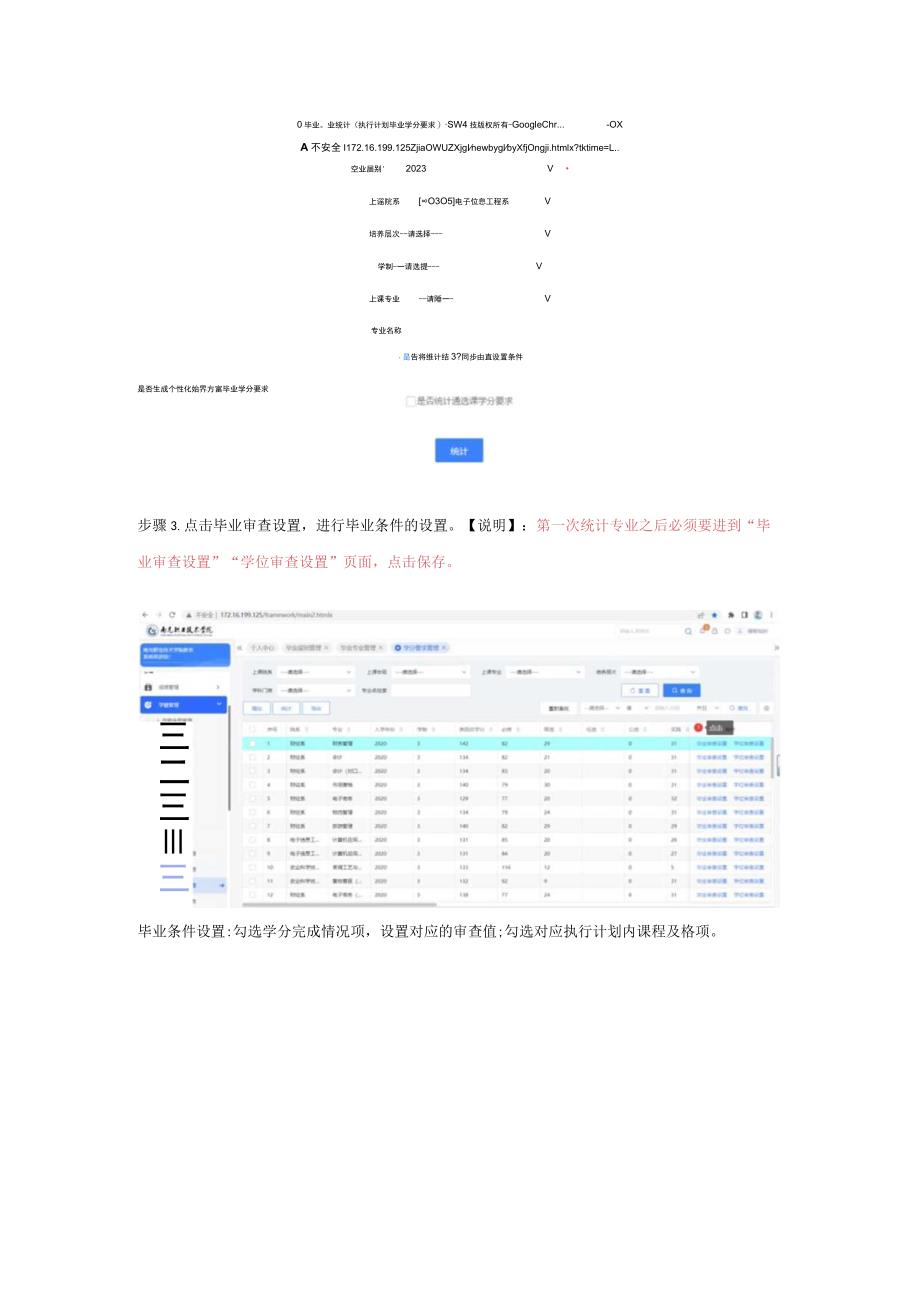The height and width of the screenshot is (1301, 920).
Task: Open the settings gear at the toolbar's right end
Action: coord(766,708)
